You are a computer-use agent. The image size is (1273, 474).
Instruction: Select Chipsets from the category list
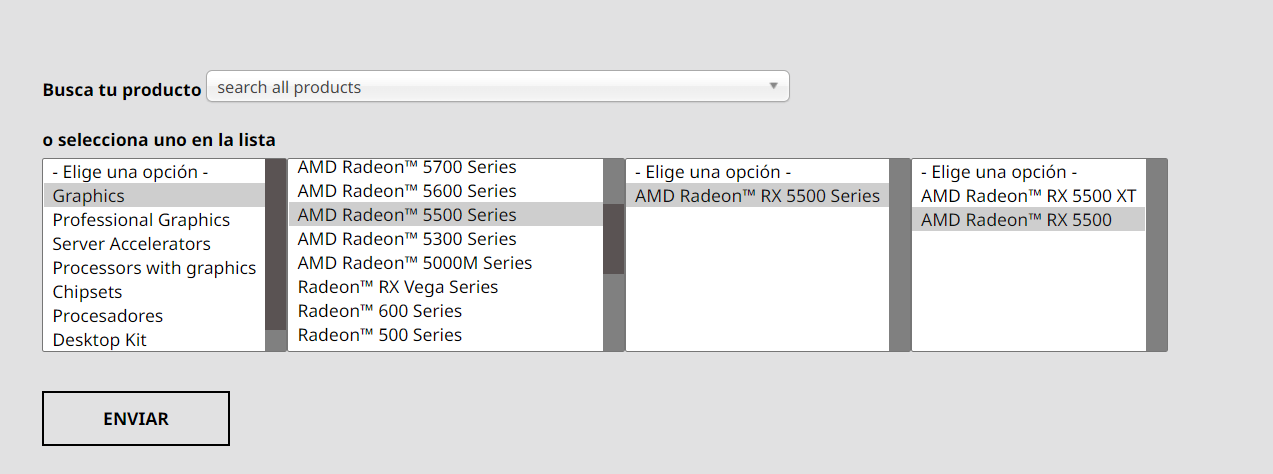87,292
